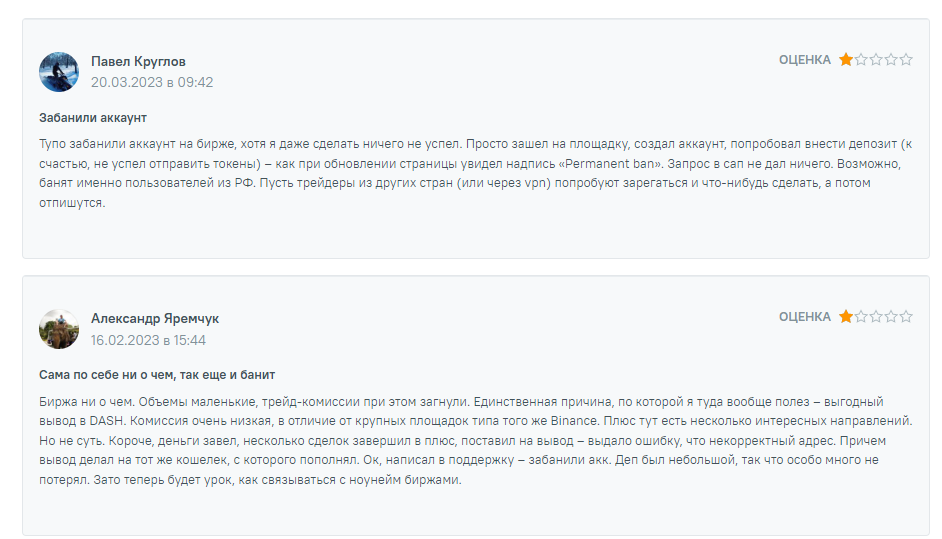Open the Александр Яремчук reviewer name

(155, 318)
